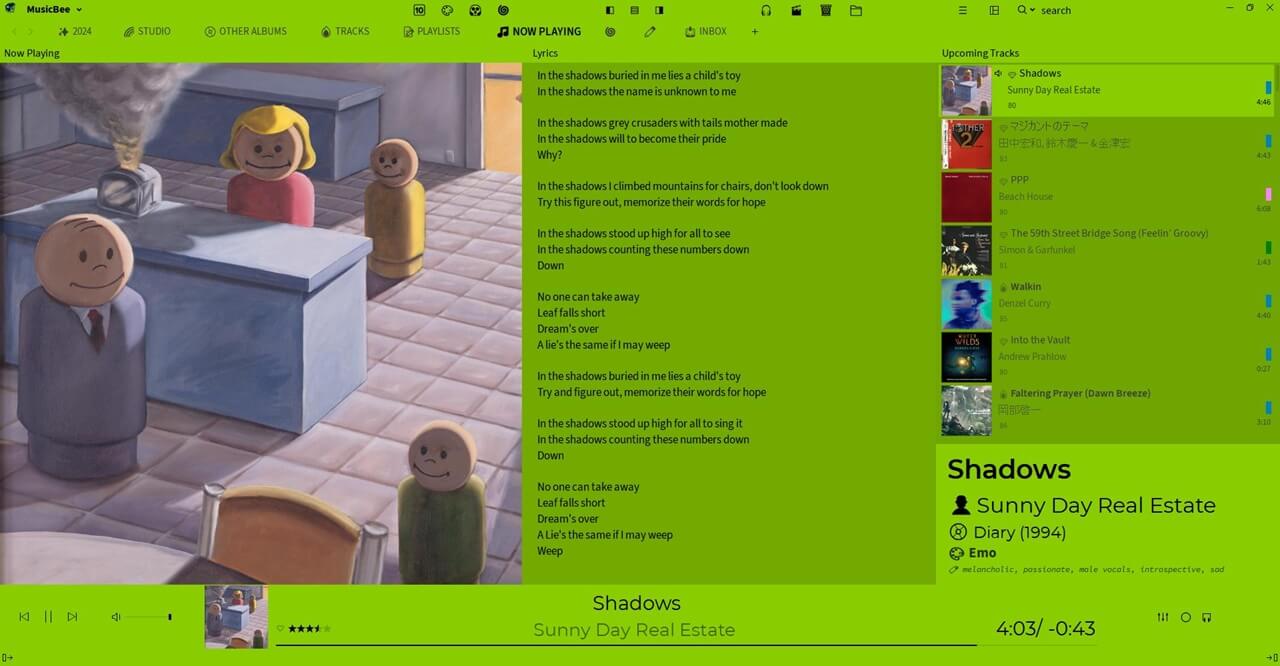Click the green color tag on Simon & Garfunkel row
This screenshot has height=666, width=1280.
coord(1268,247)
